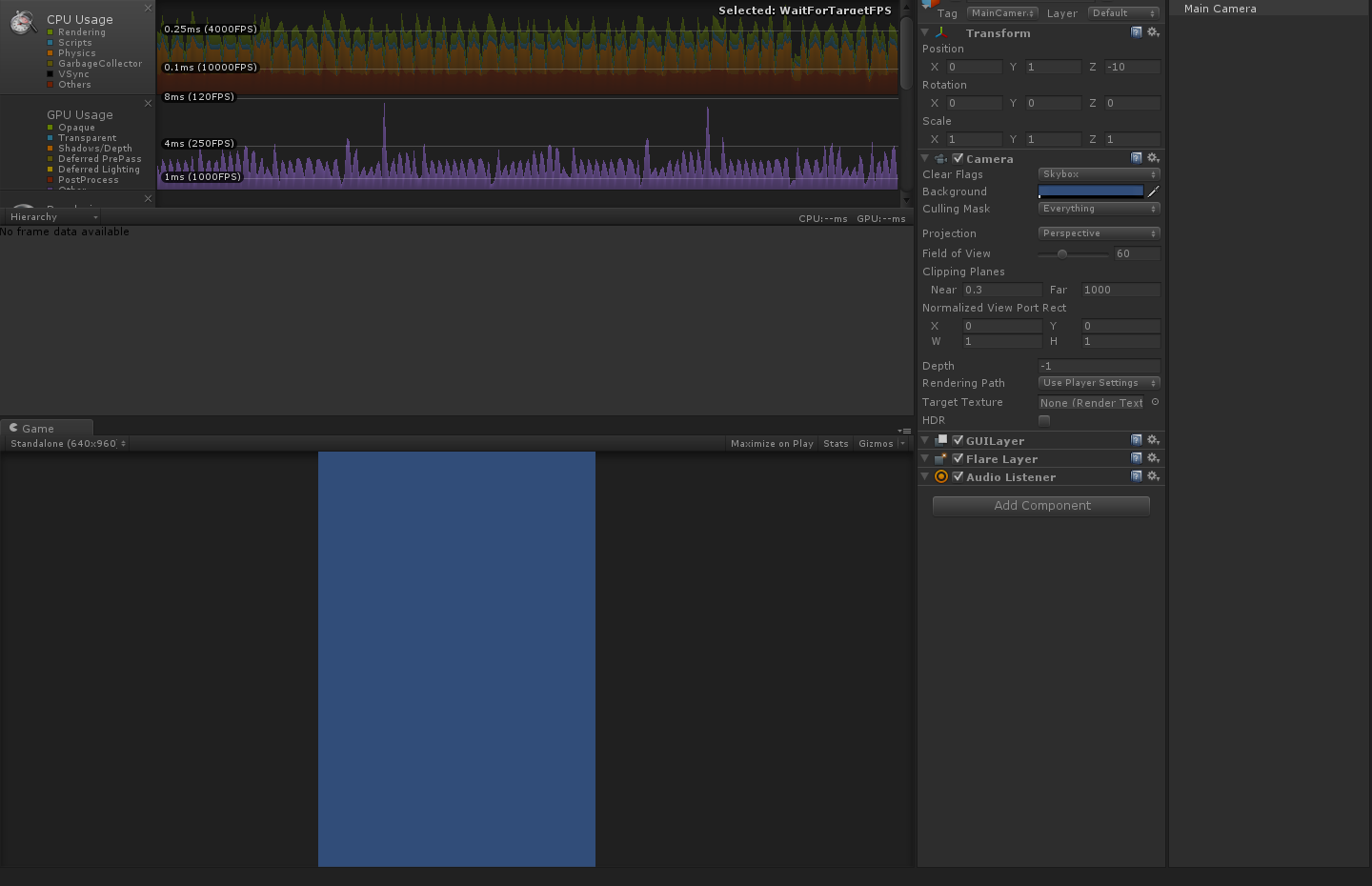Collapse the GUILayer foldout arrow
The image size is (1372, 886).
[x=925, y=440]
